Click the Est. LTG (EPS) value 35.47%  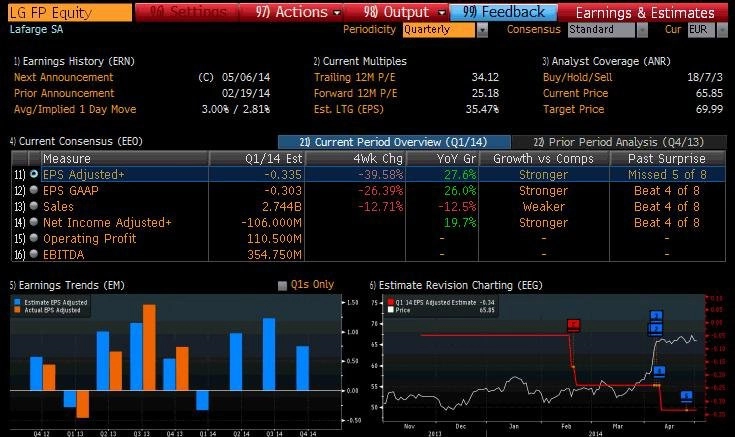pyautogui.click(x=482, y=109)
